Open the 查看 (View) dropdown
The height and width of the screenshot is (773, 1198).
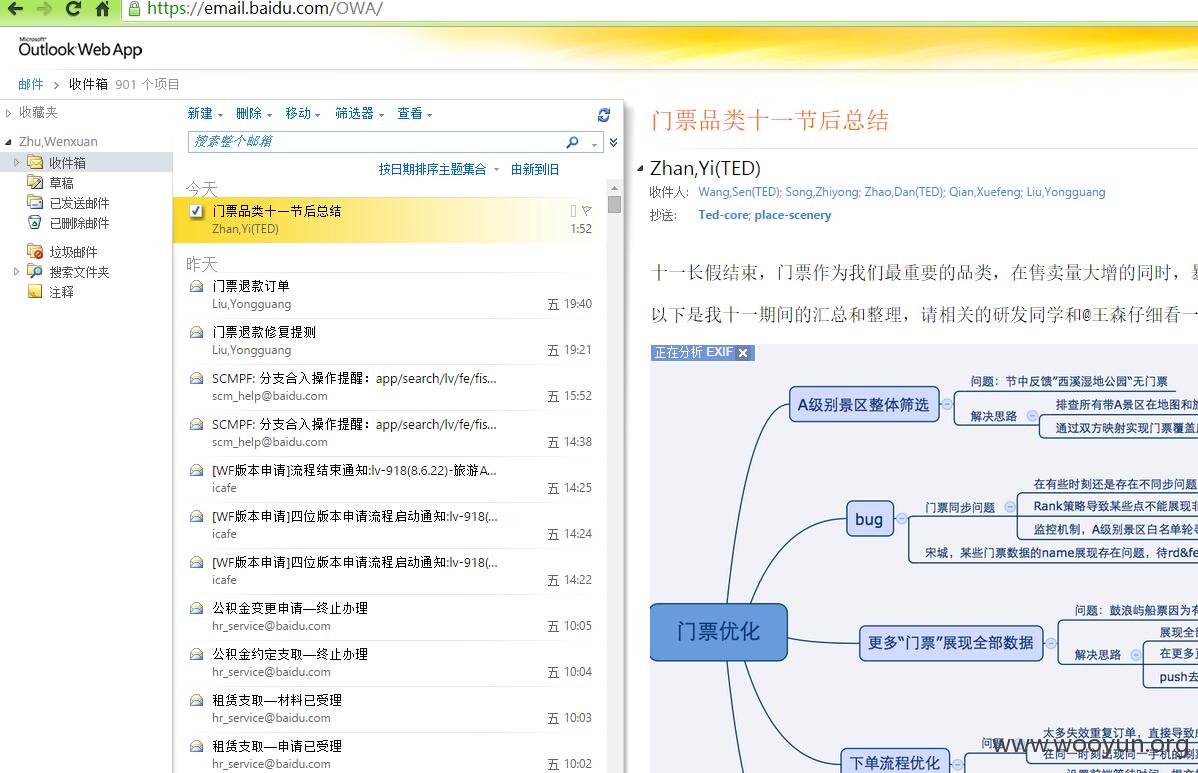(x=415, y=113)
